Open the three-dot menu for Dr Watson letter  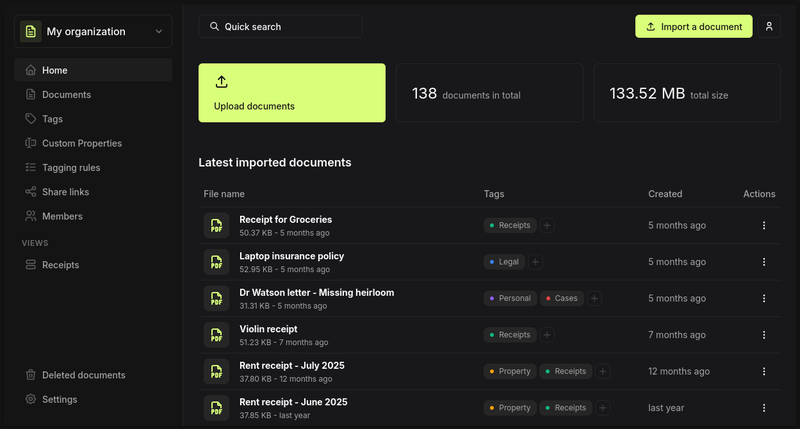point(764,298)
